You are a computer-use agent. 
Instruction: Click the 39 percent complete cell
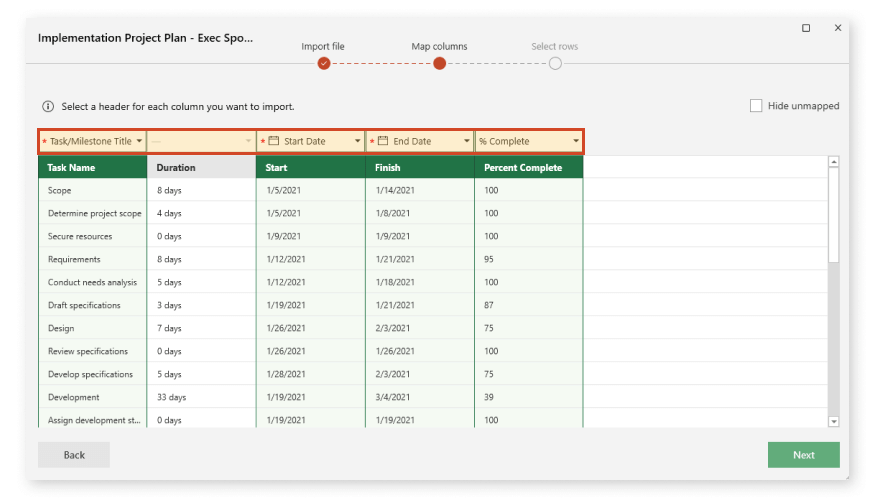(x=528, y=397)
